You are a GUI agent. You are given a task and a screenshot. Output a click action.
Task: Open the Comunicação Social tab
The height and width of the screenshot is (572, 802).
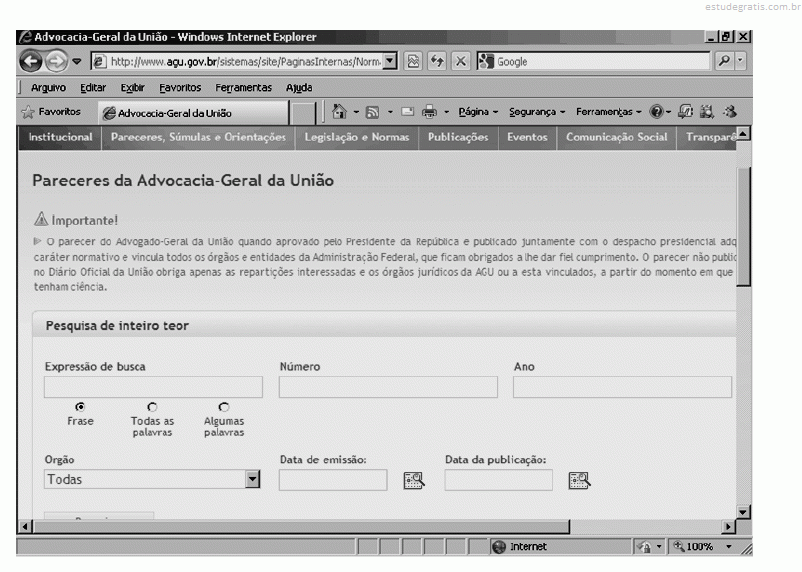coord(616,138)
